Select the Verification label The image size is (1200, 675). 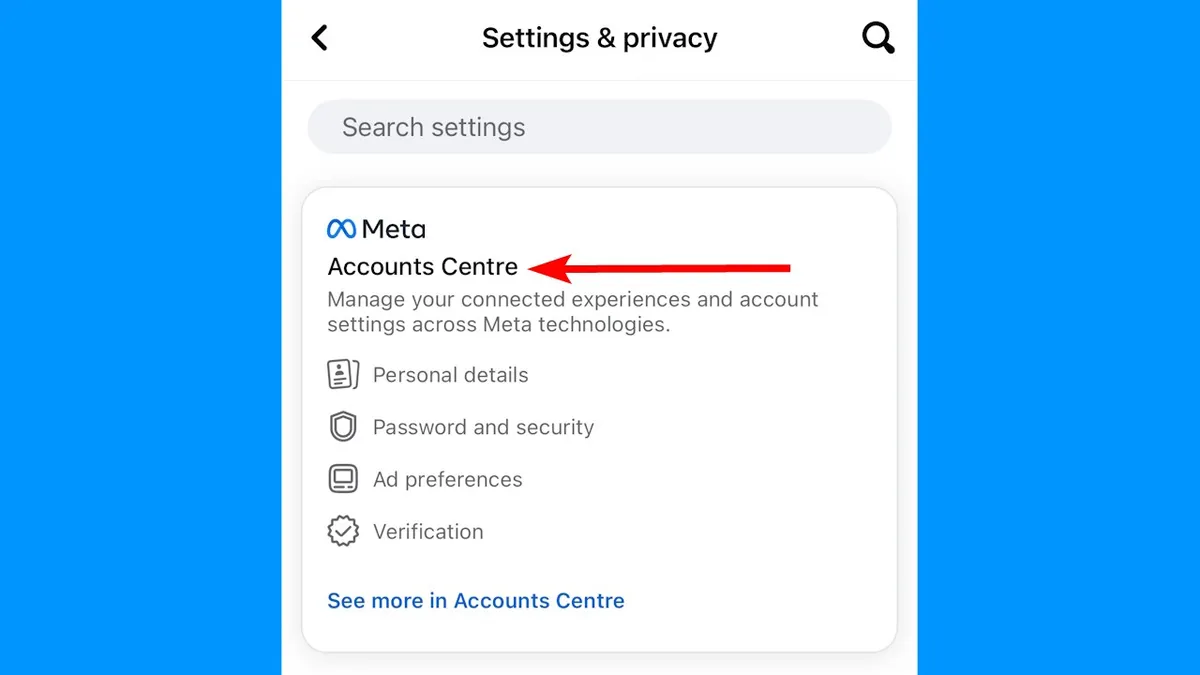(428, 531)
